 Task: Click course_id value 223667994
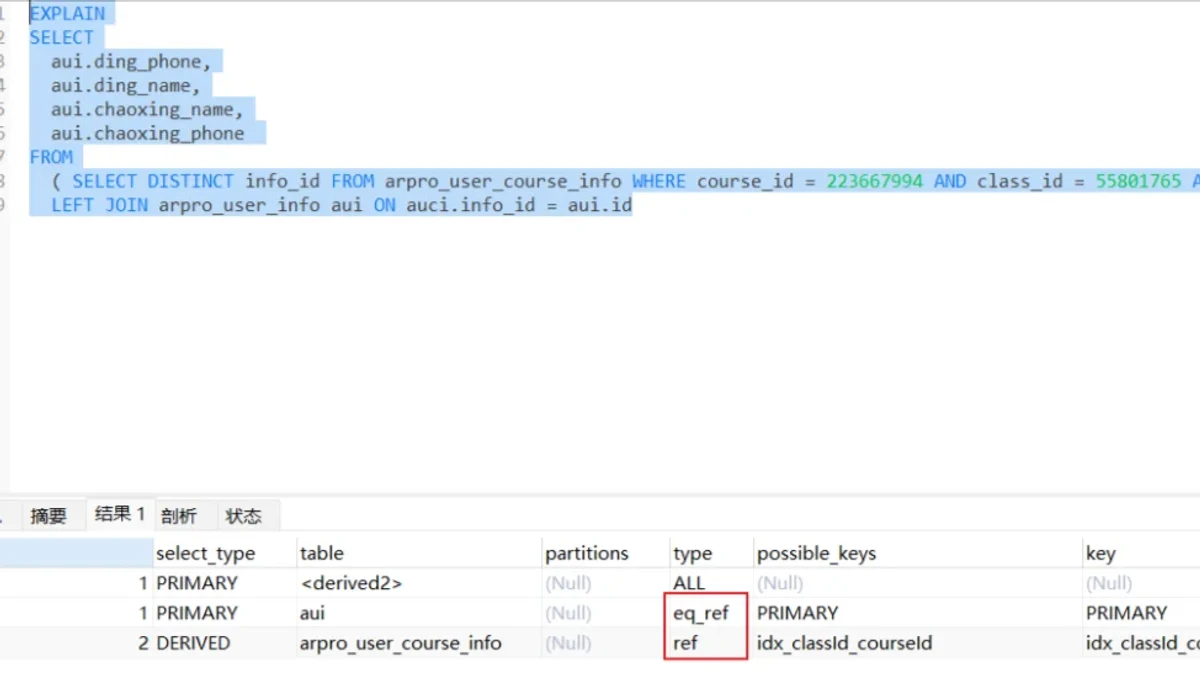[x=875, y=181]
